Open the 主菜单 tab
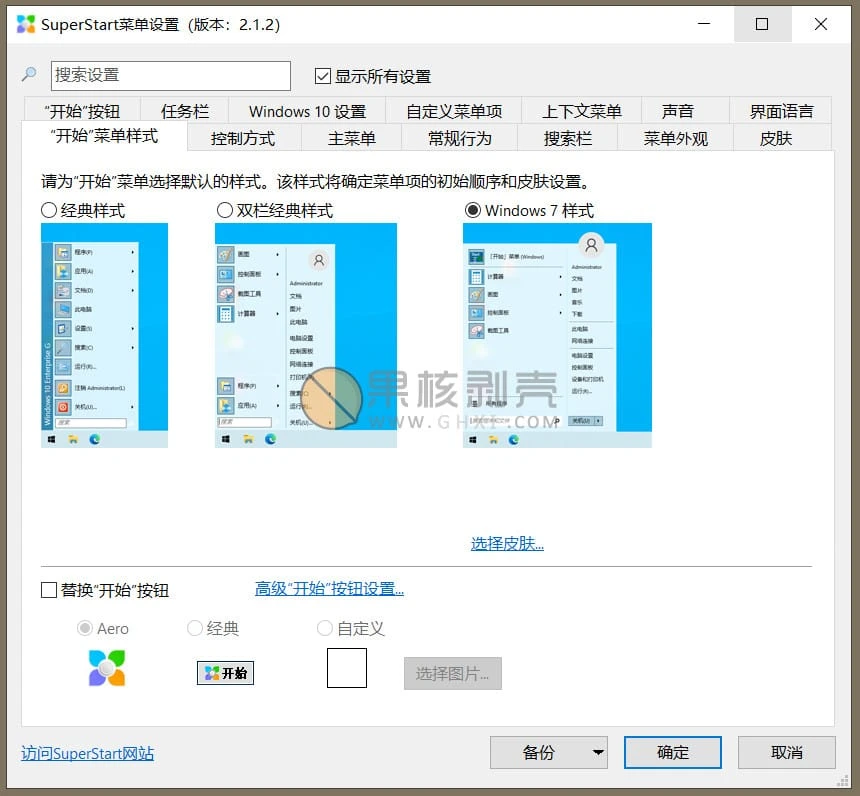860x796 pixels. pyautogui.click(x=352, y=138)
